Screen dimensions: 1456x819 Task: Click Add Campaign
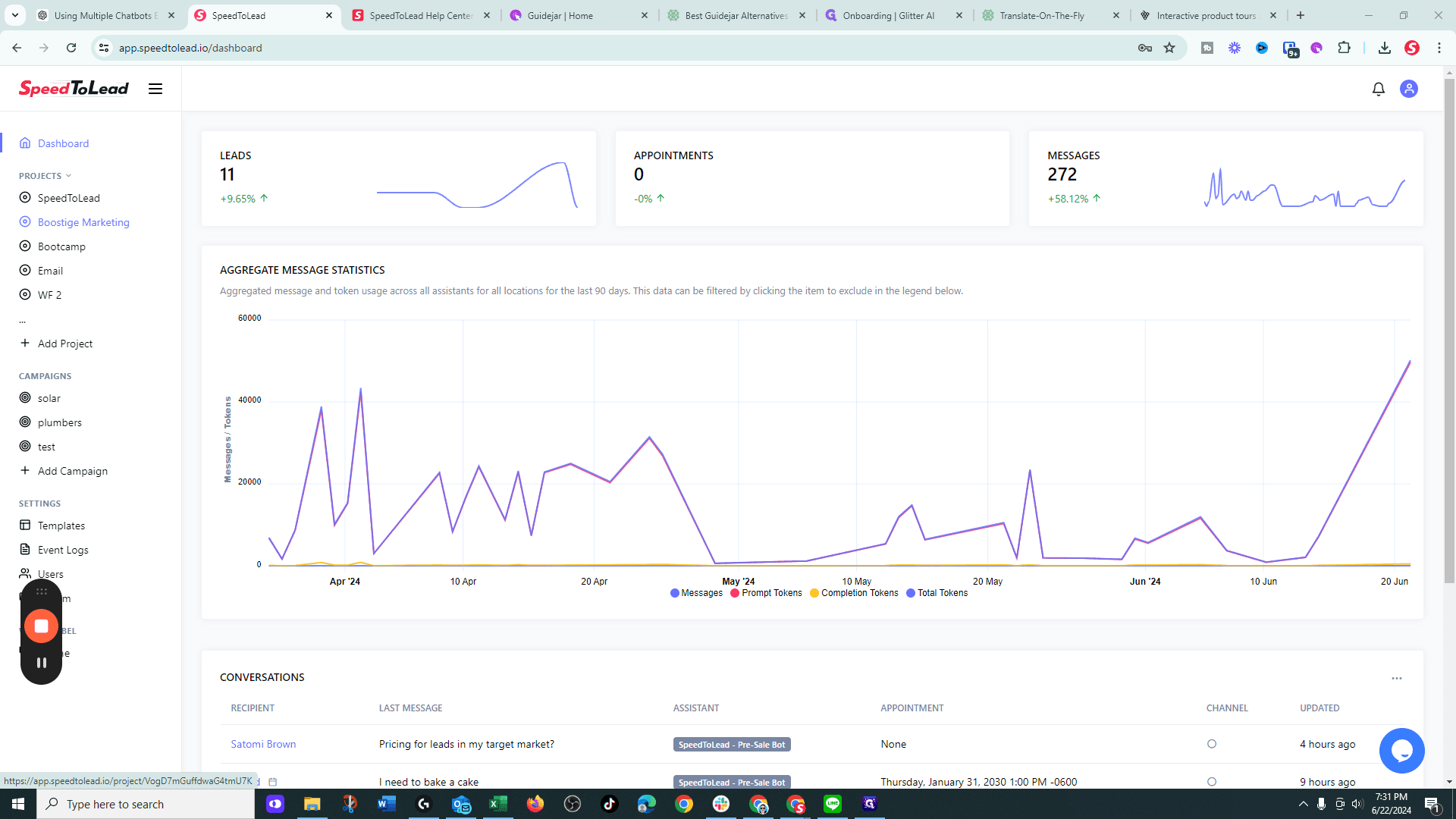tap(73, 471)
